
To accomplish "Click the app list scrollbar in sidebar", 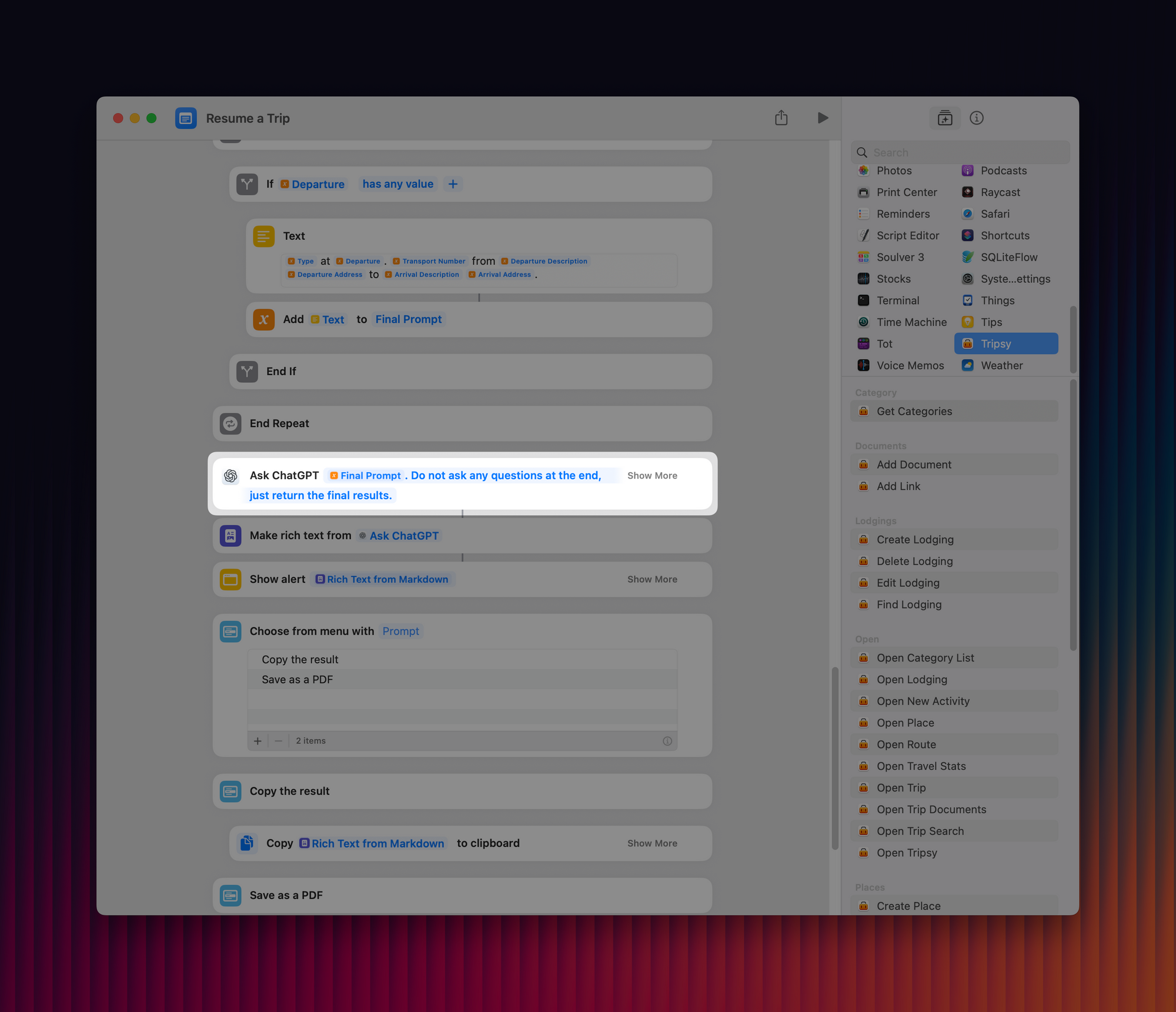I will [1073, 339].
